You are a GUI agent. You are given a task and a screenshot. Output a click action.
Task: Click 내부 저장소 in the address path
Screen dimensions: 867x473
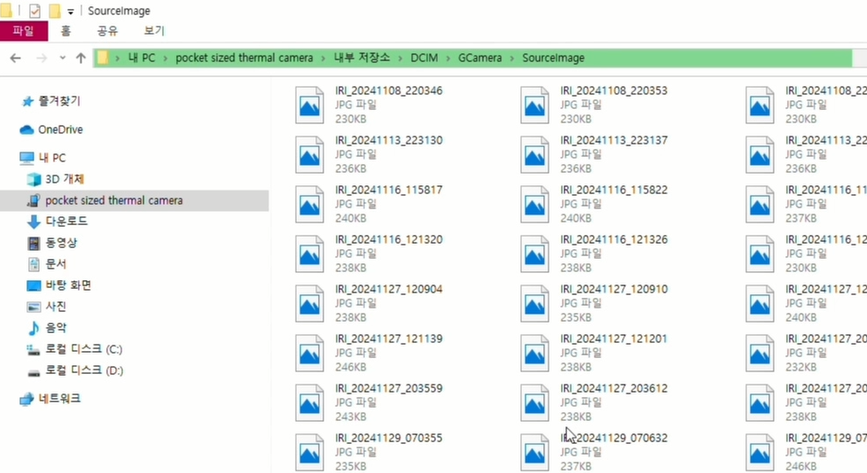click(362, 58)
